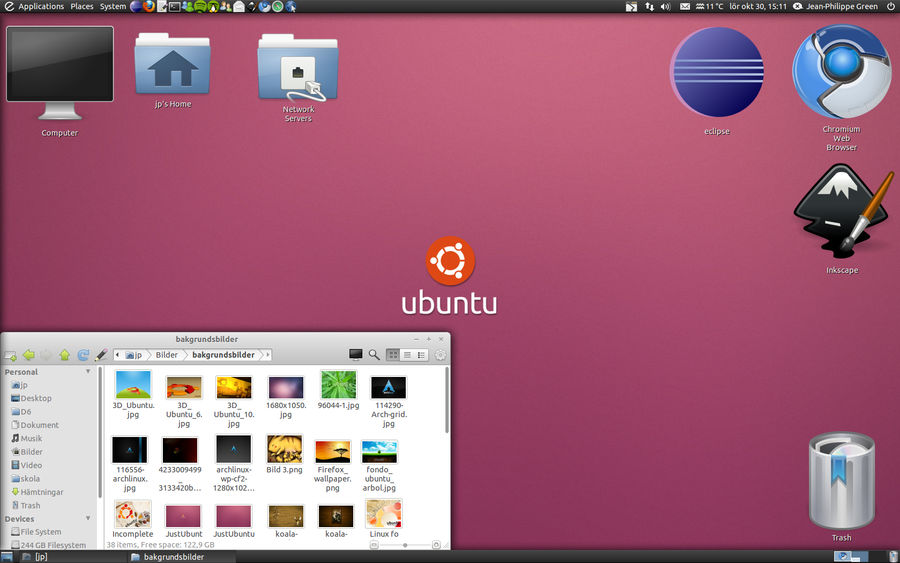The height and width of the screenshot is (563, 900).
Task: Click the zoom slider in file manager
Action: 405,545
